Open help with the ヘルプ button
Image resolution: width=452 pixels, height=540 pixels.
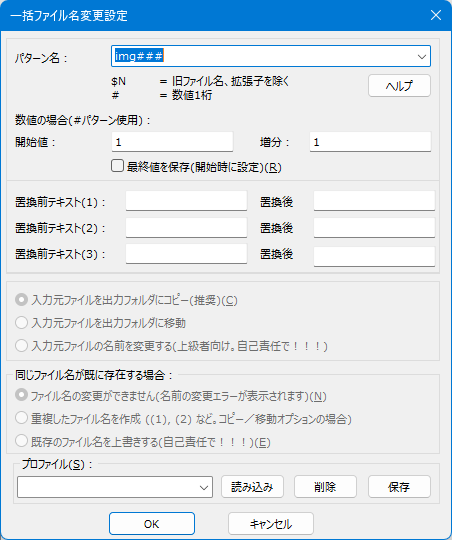pyautogui.click(x=399, y=86)
